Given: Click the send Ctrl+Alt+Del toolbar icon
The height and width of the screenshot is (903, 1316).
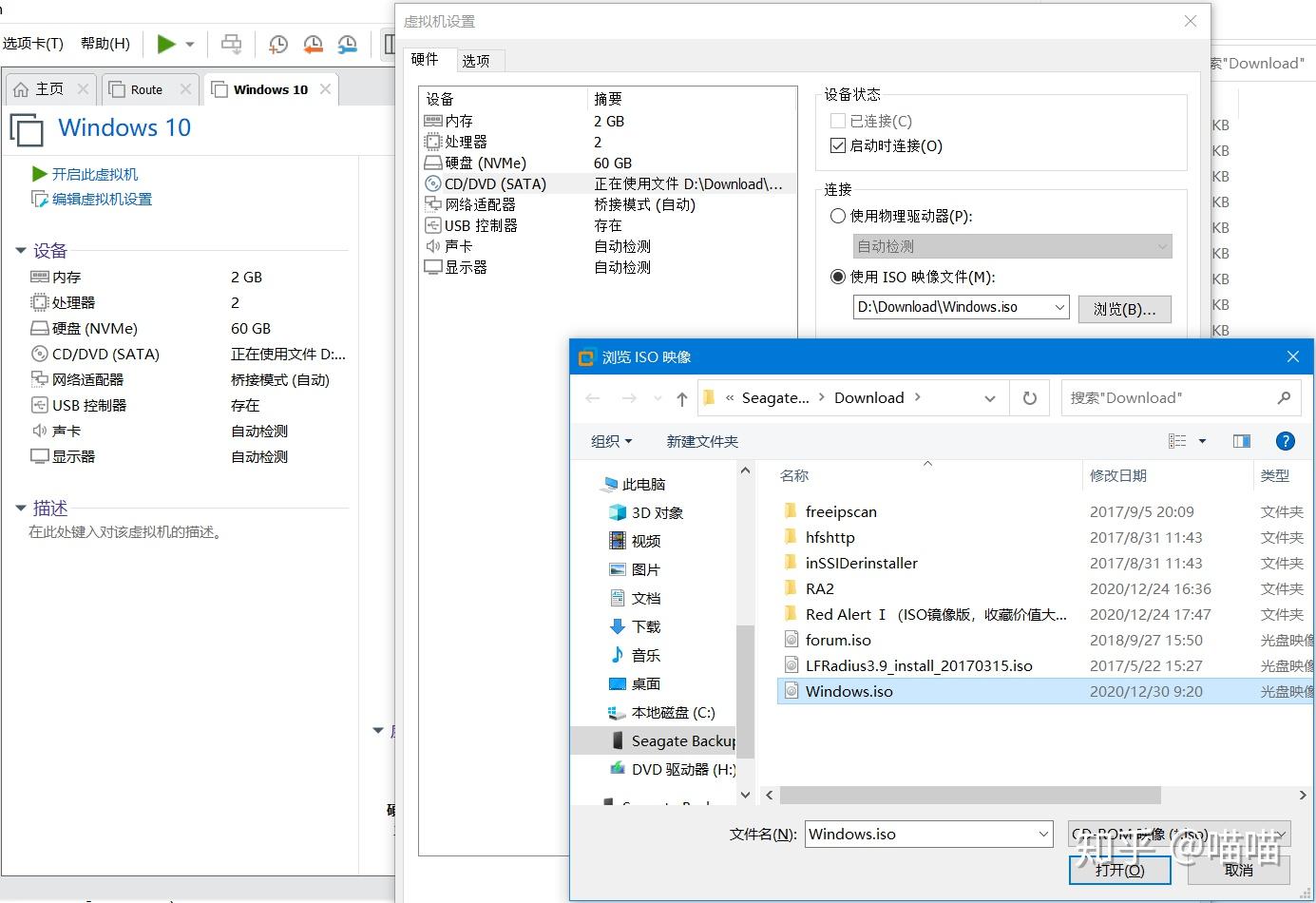Looking at the screenshot, I should coord(231,44).
